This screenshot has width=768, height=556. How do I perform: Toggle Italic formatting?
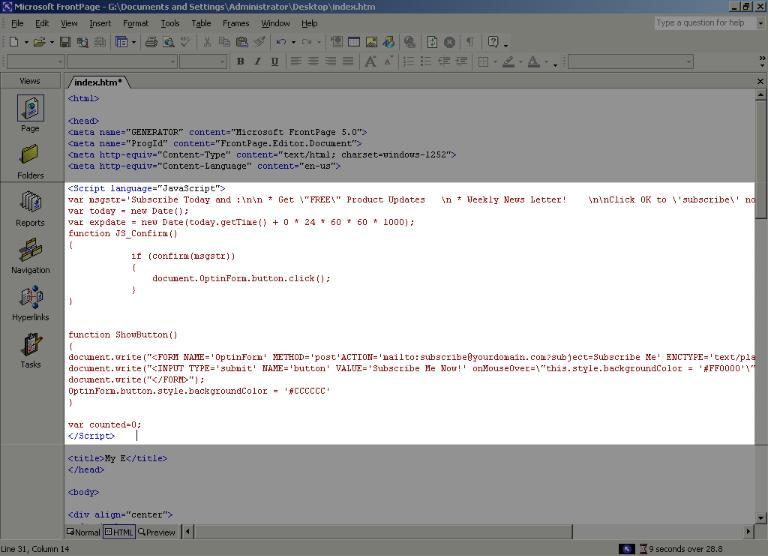257,62
